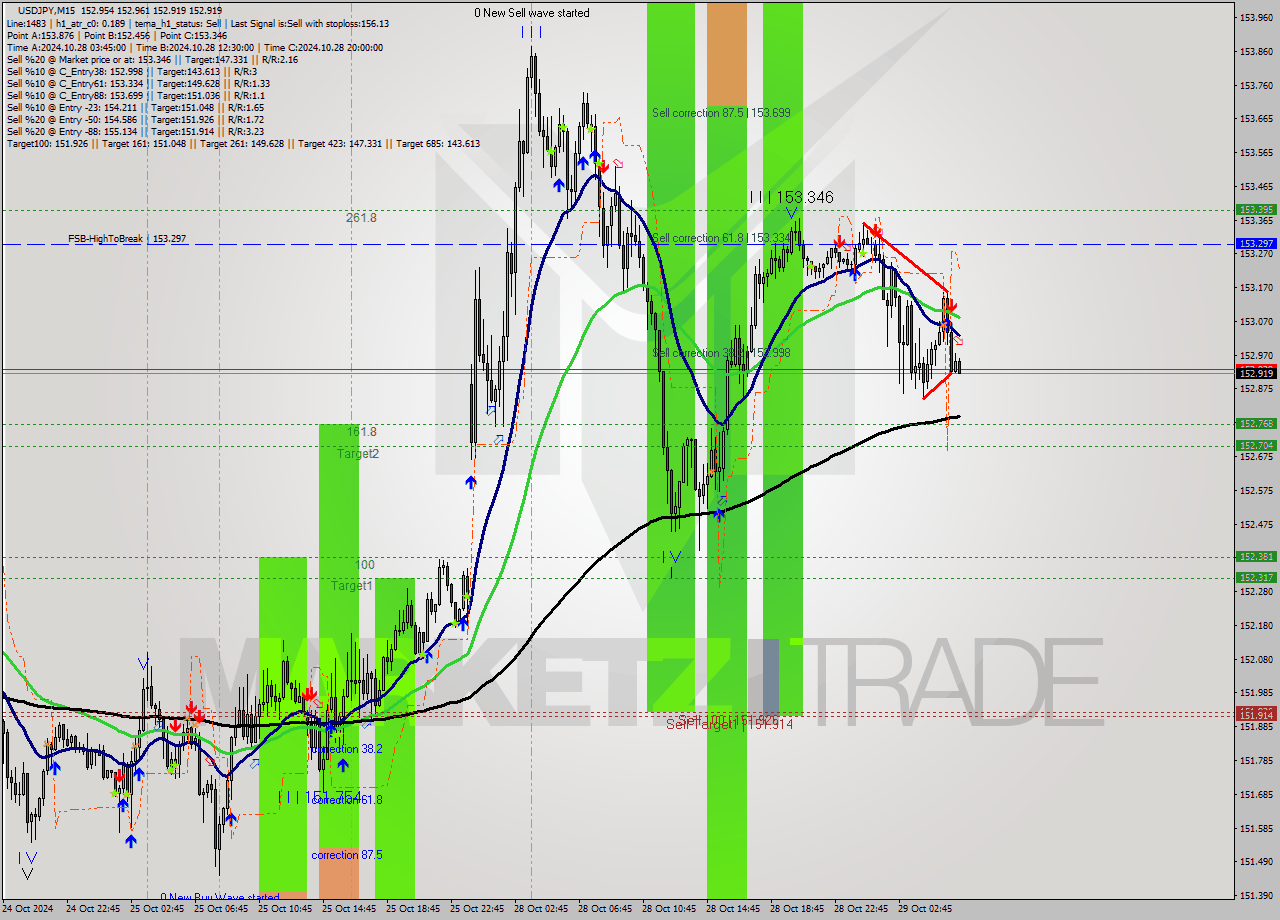
Task: Select the Target2 label
Action: [x=357, y=454]
